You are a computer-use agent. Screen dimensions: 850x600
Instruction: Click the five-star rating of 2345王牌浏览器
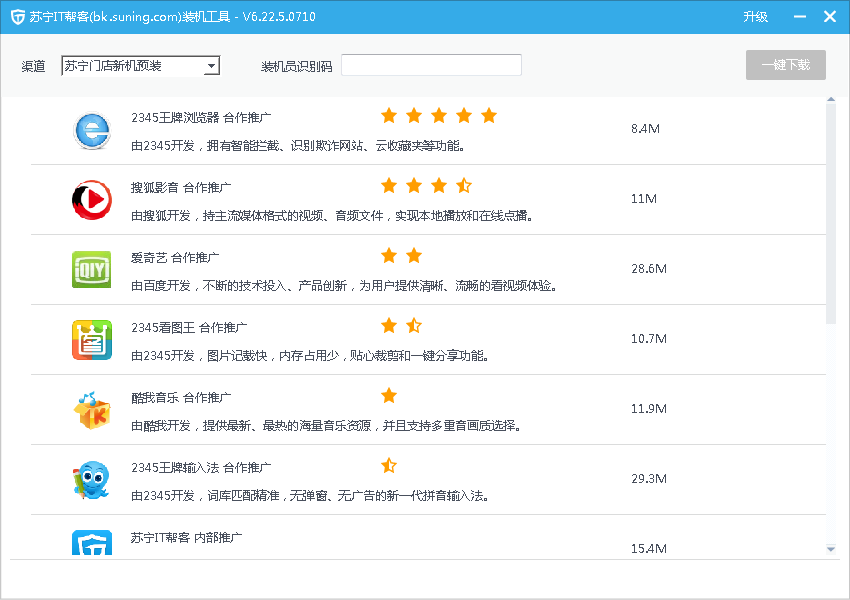coord(438,116)
